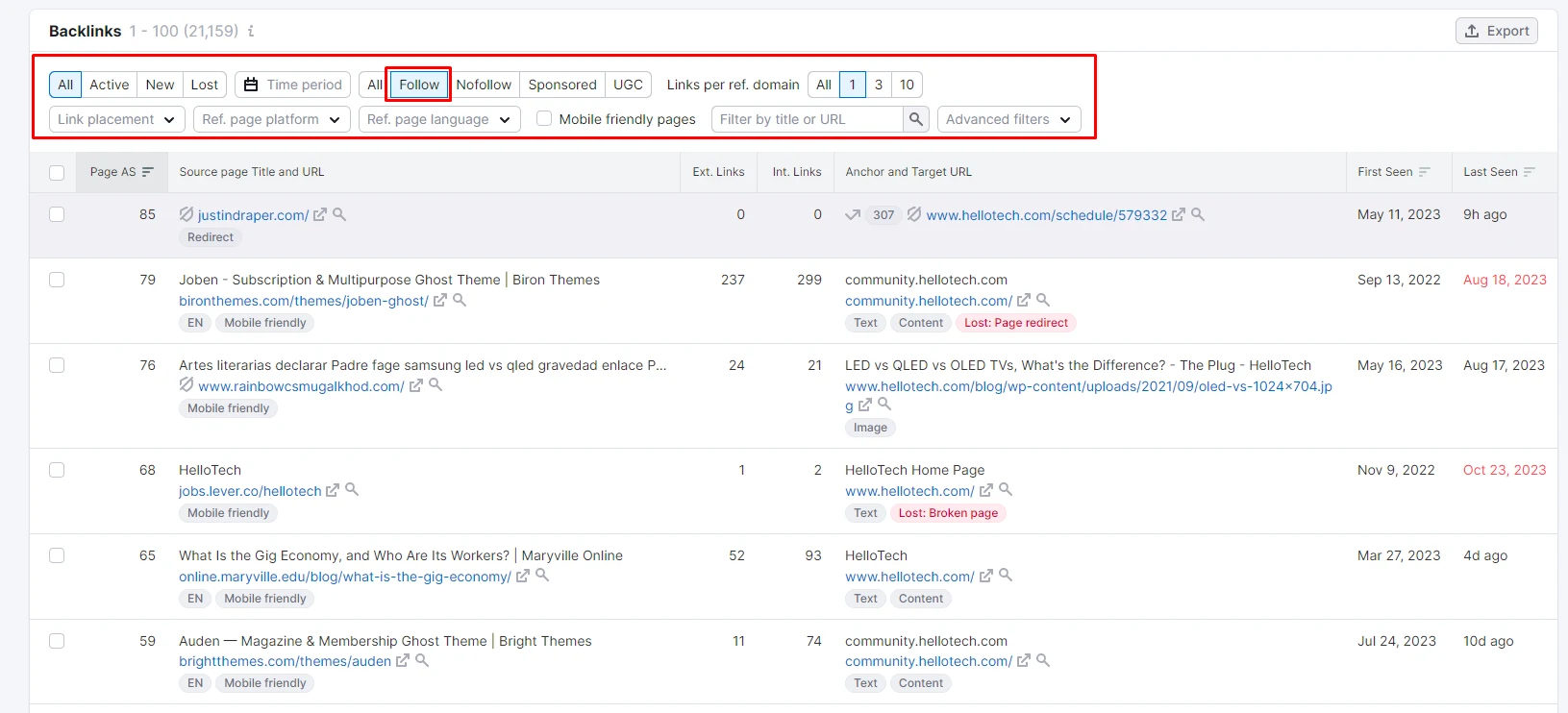This screenshot has height=713, width=1568.
Task: Open external icon for hellotech.com/schedule/579332 target
Action: pos(1179,215)
